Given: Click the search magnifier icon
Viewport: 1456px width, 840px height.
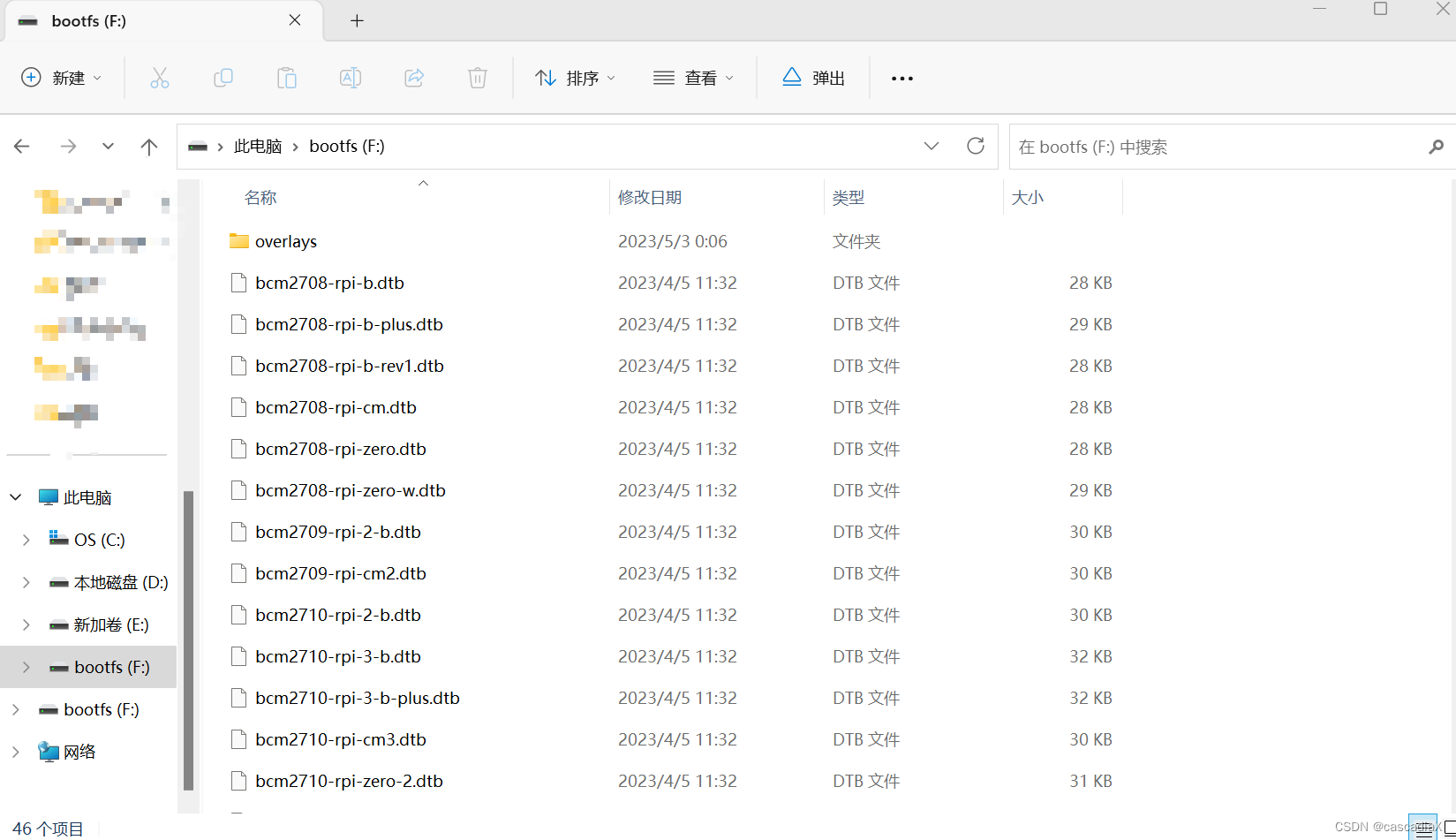Looking at the screenshot, I should (1437, 147).
